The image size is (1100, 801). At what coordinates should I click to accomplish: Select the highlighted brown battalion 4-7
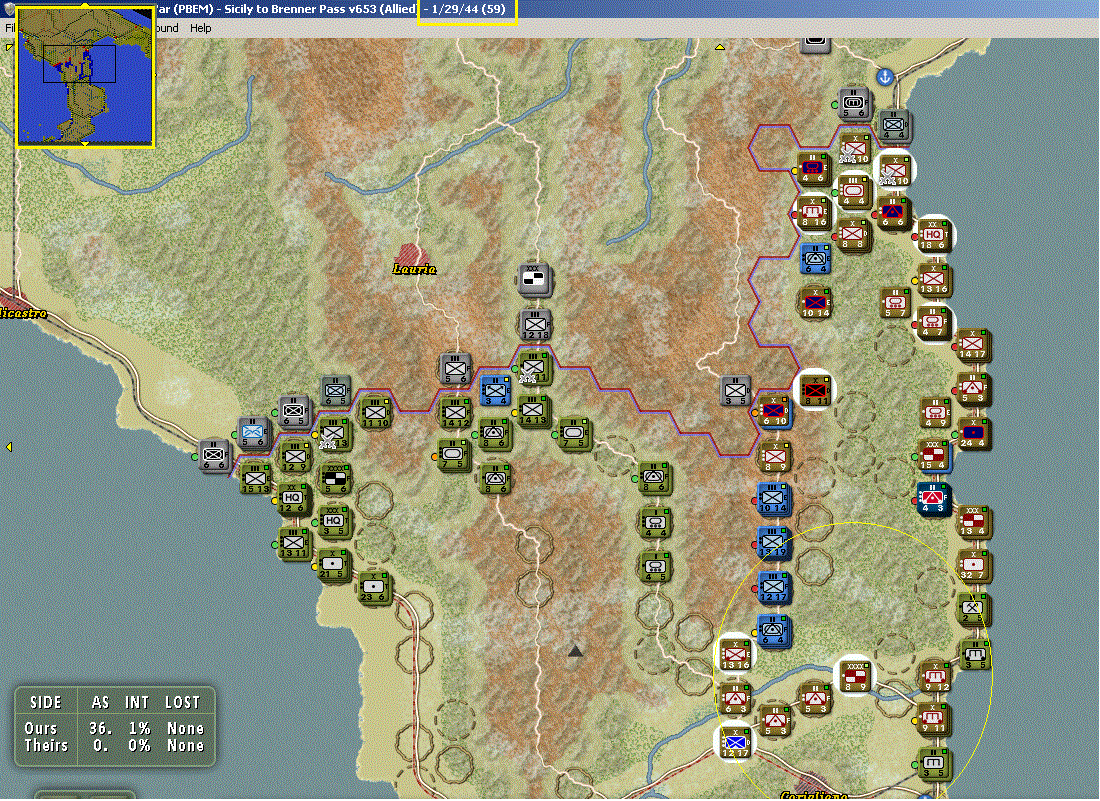click(x=934, y=324)
